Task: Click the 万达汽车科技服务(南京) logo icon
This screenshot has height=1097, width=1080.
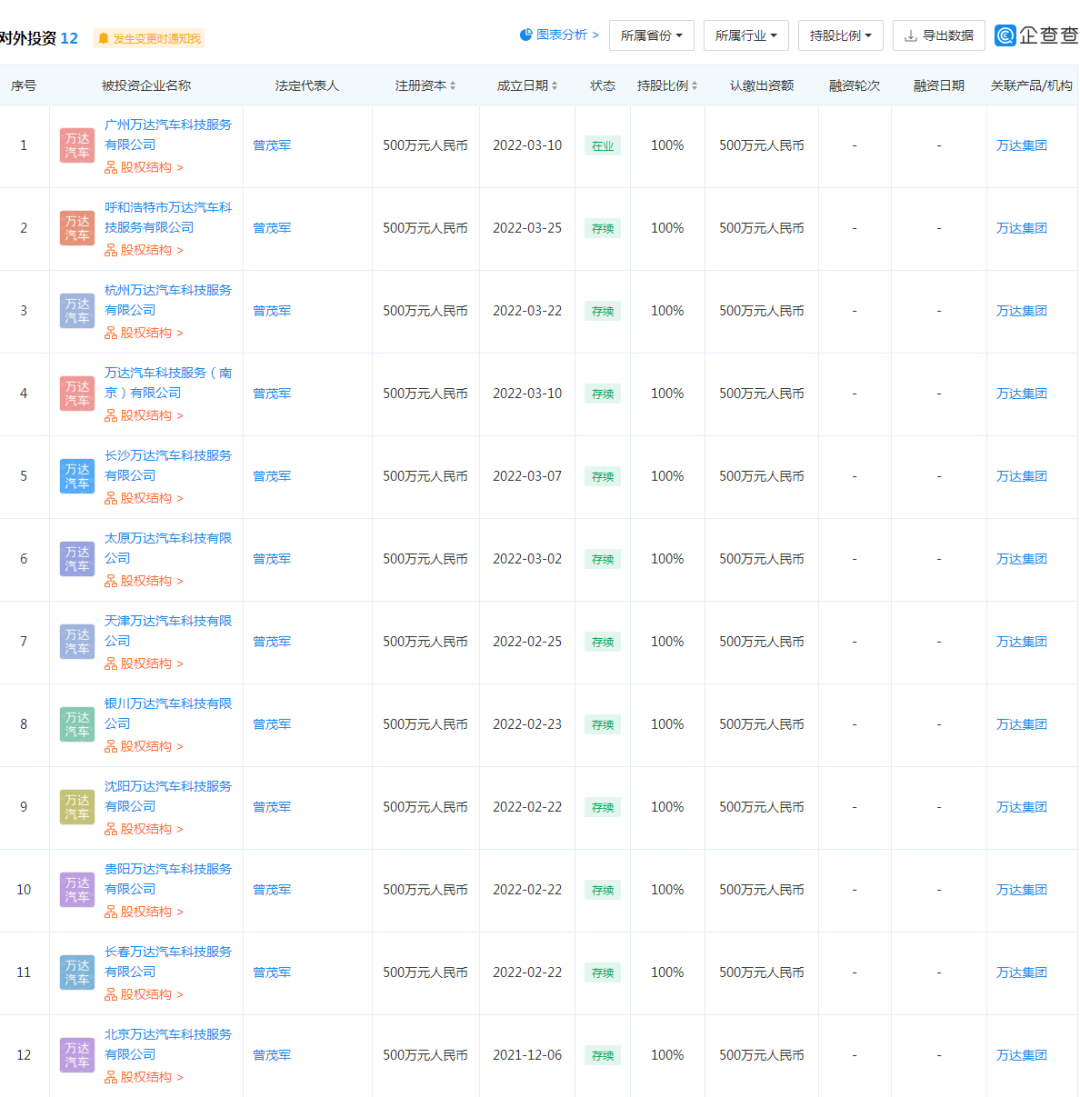Action: click(77, 393)
